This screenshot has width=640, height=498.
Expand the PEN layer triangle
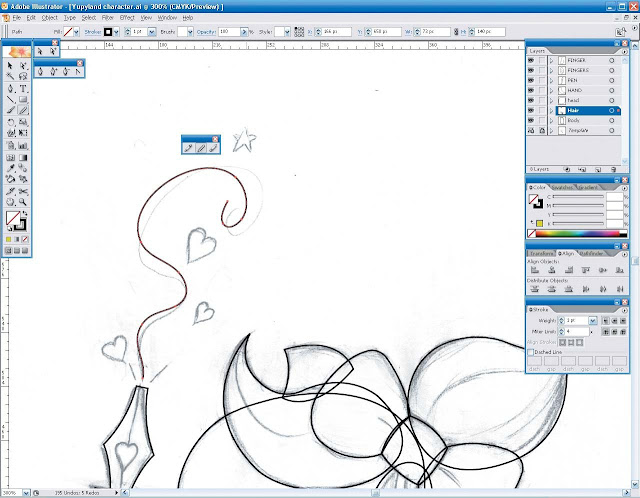point(551,80)
